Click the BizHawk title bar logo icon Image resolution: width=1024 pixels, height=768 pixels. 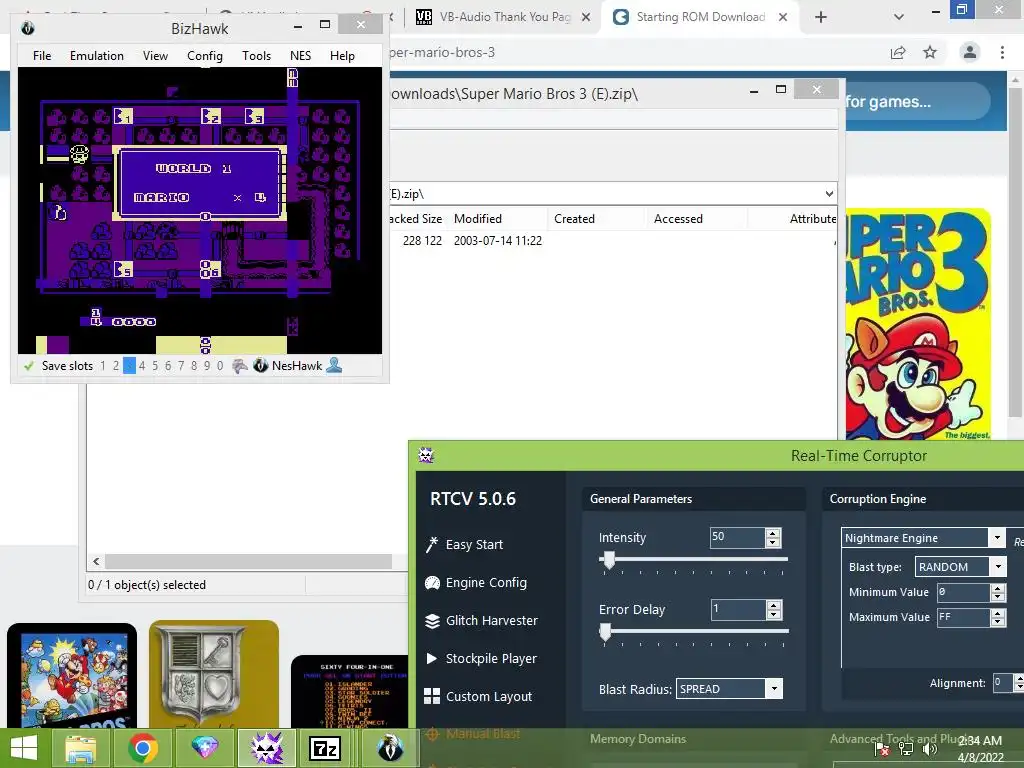(27, 28)
